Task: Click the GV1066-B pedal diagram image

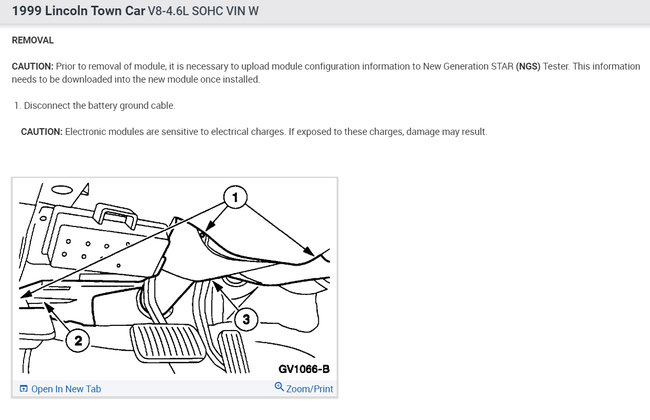Action: [x=175, y=279]
